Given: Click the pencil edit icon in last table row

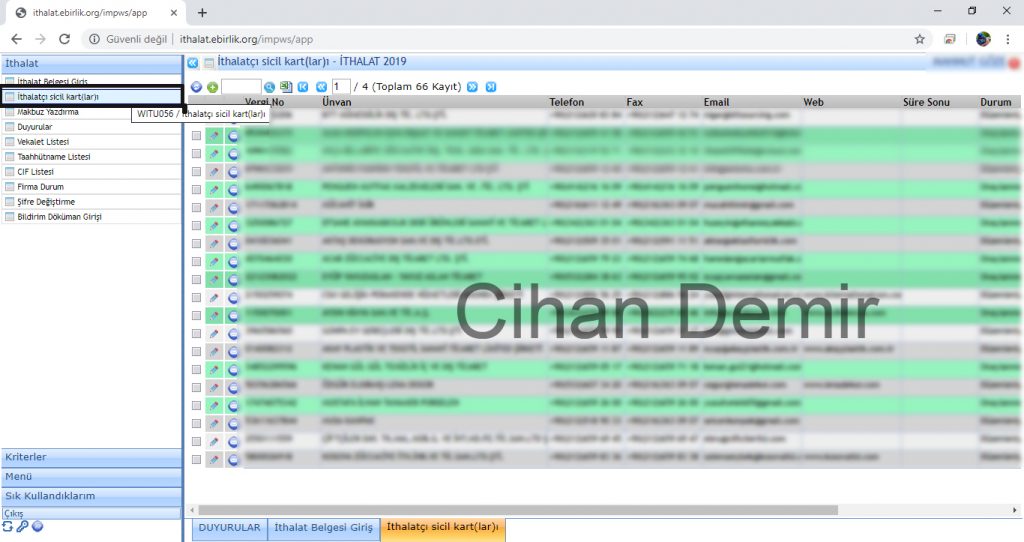Looking at the screenshot, I should (214, 460).
